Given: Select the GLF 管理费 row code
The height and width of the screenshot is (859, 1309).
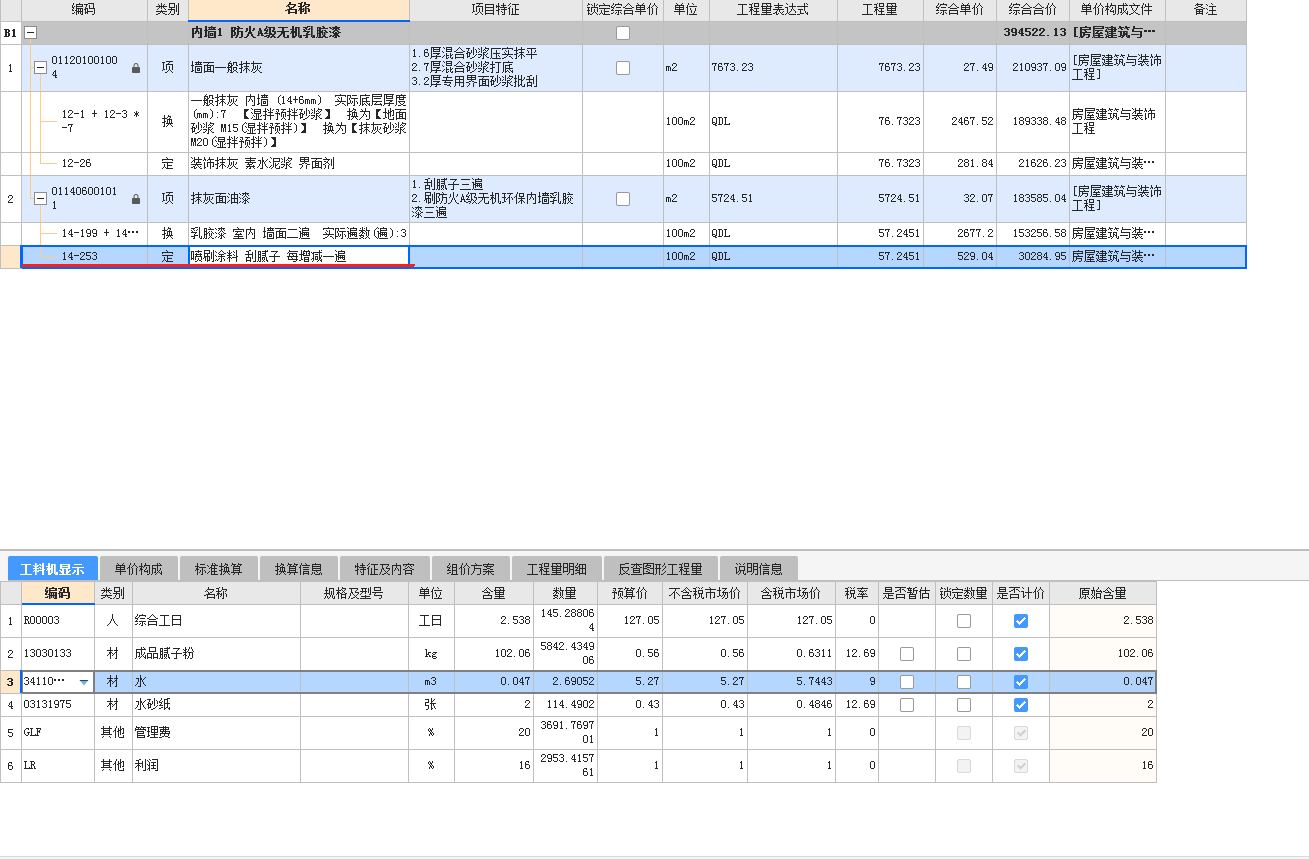Looking at the screenshot, I should click(57, 732).
